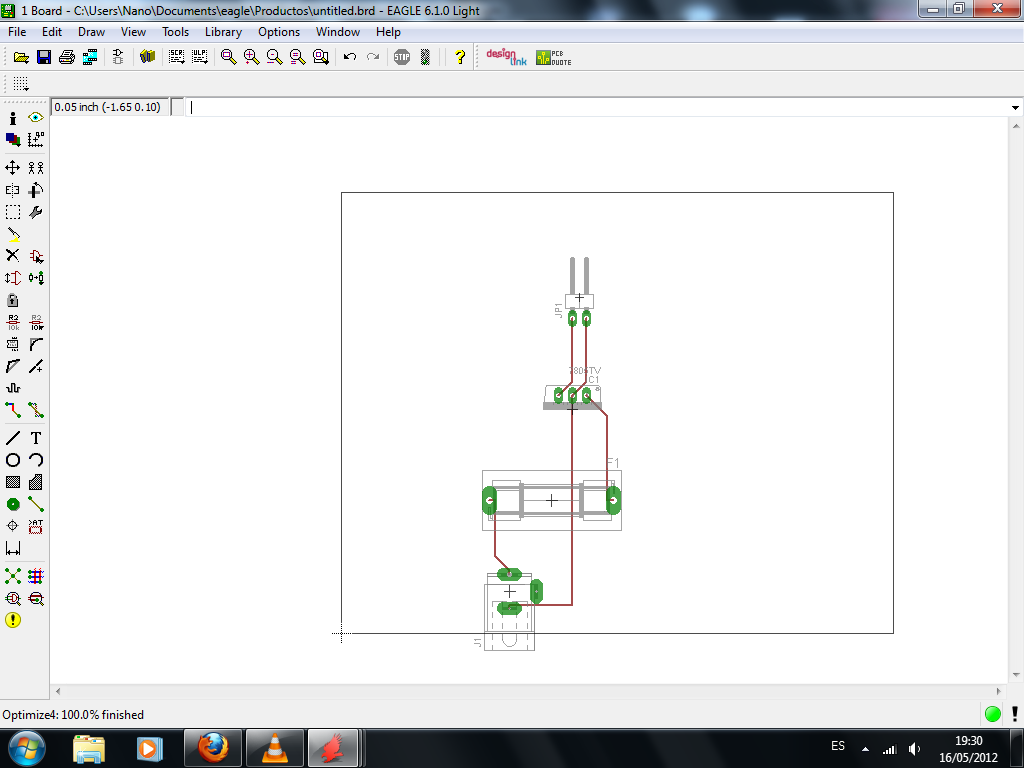Image resolution: width=1024 pixels, height=768 pixels.
Task: Undo the last action
Action: click(x=350, y=57)
